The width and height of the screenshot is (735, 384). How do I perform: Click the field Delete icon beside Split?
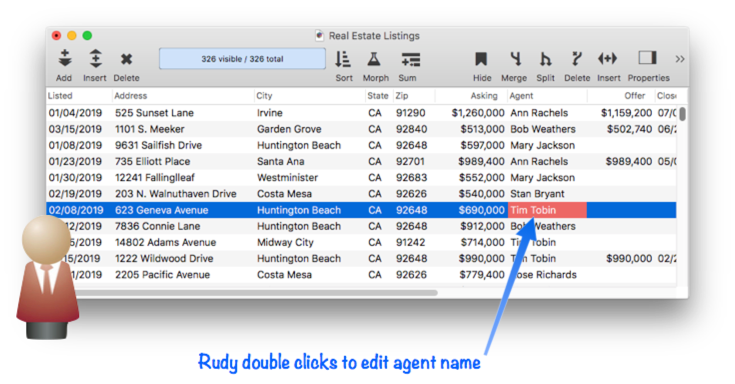pyautogui.click(x=577, y=59)
